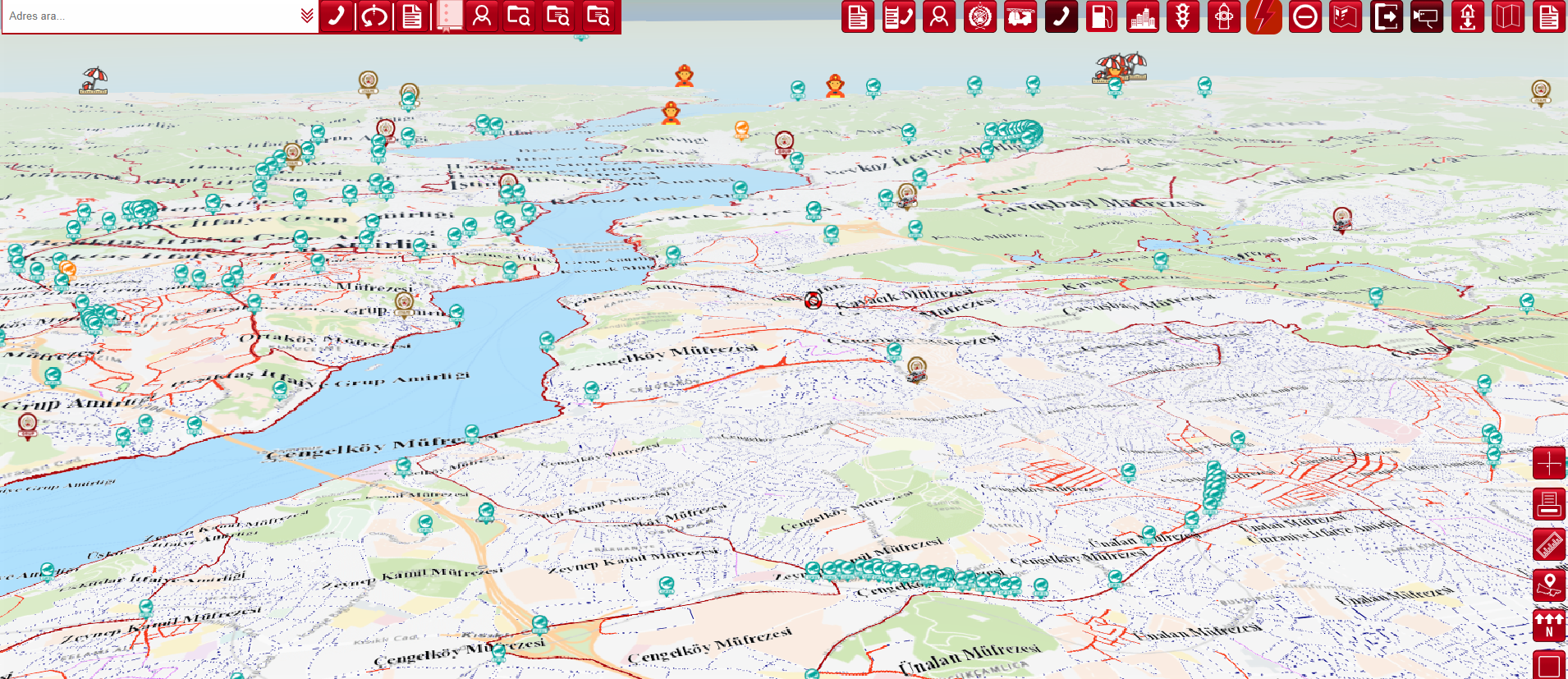Toggle the security camera icon
The image size is (1568, 679).
1427,16
